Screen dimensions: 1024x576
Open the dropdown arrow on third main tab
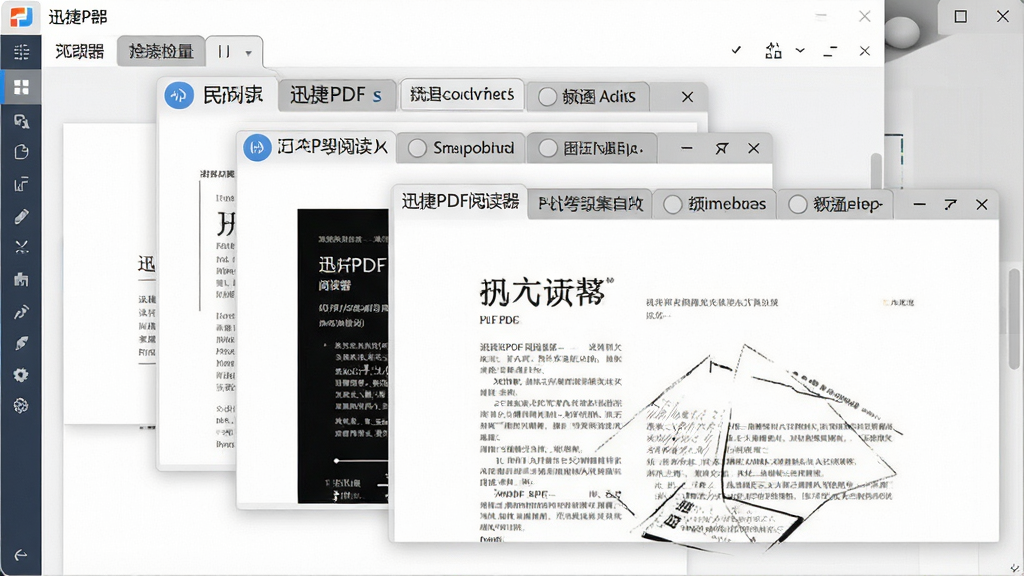pos(248,53)
